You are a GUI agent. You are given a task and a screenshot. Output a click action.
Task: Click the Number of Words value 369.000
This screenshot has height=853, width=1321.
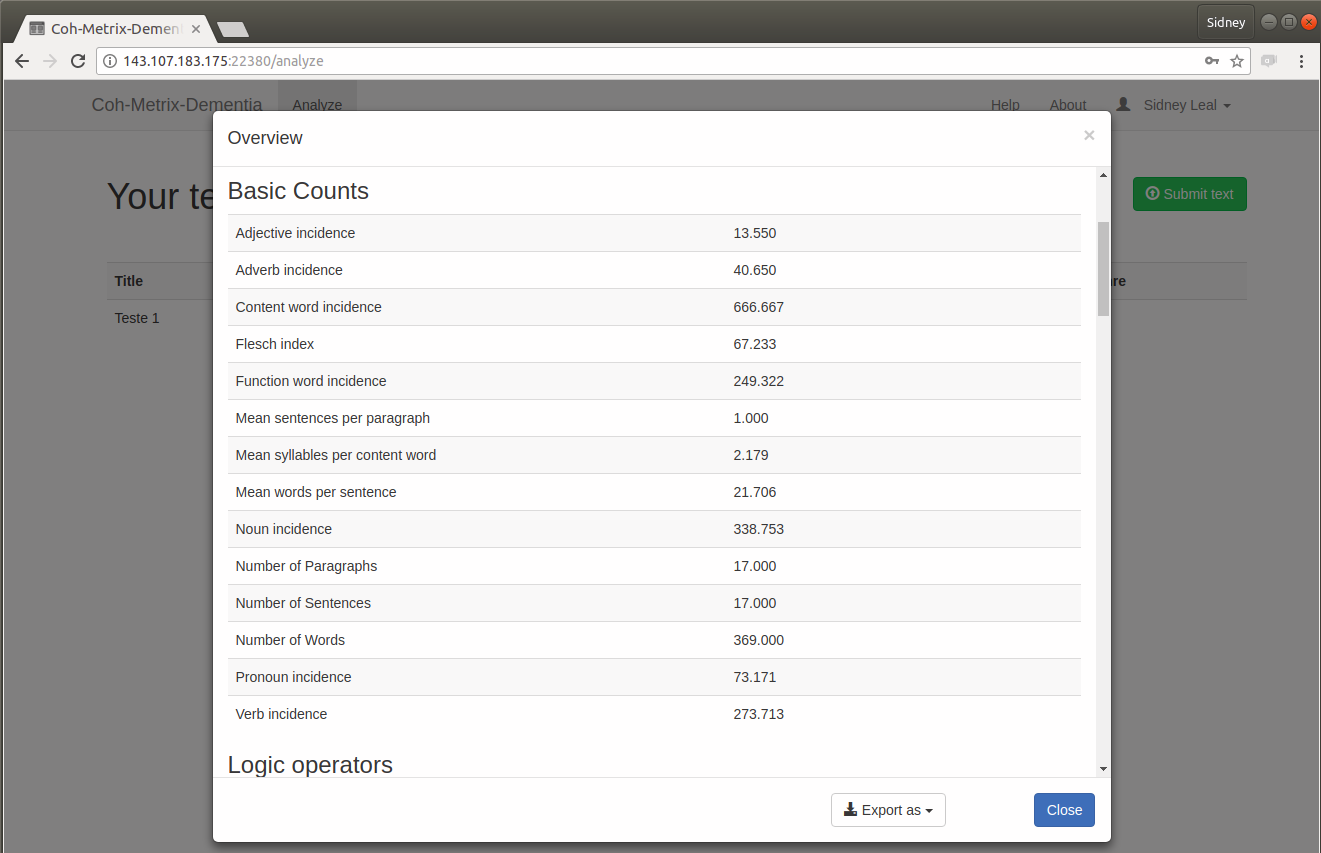click(x=759, y=640)
